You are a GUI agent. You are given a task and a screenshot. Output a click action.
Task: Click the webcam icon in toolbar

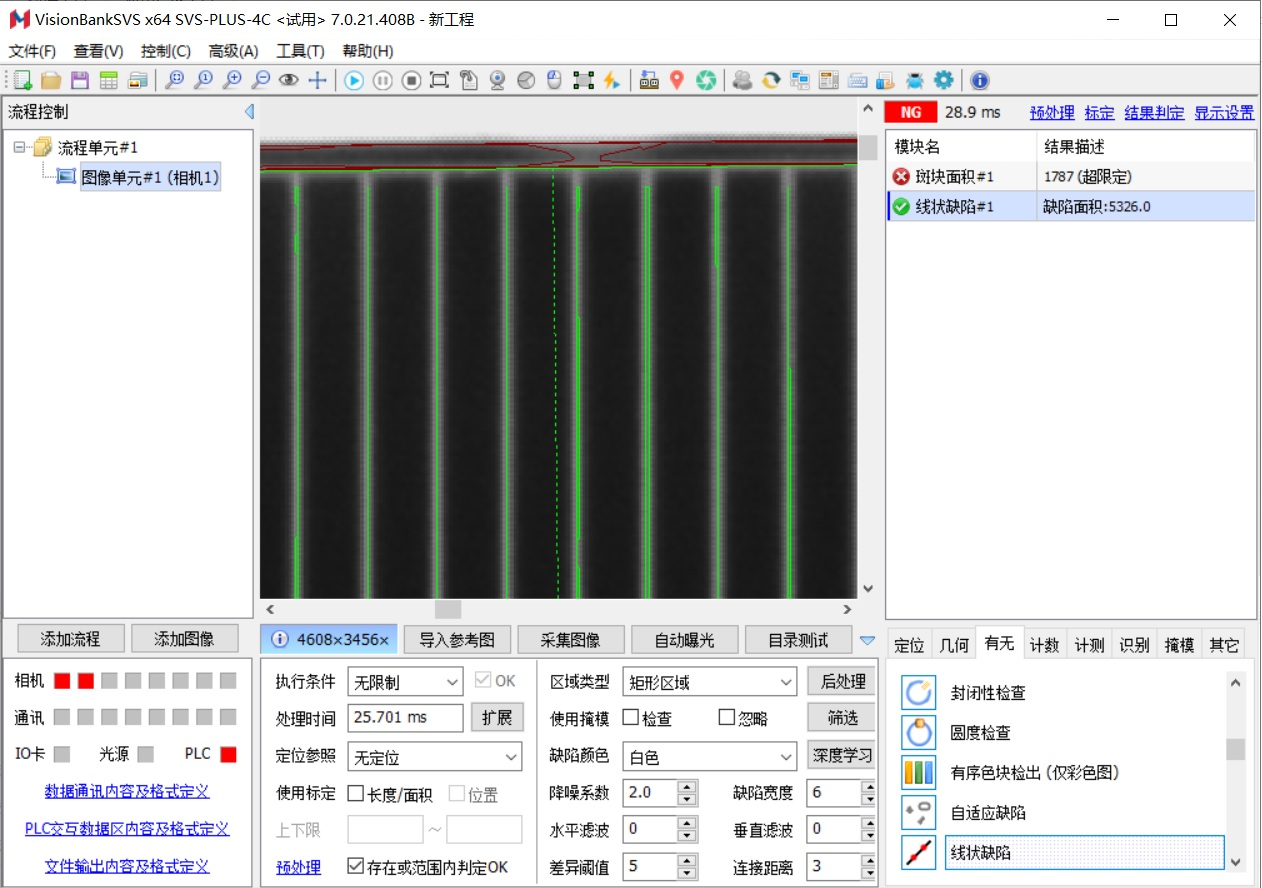click(497, 81)
